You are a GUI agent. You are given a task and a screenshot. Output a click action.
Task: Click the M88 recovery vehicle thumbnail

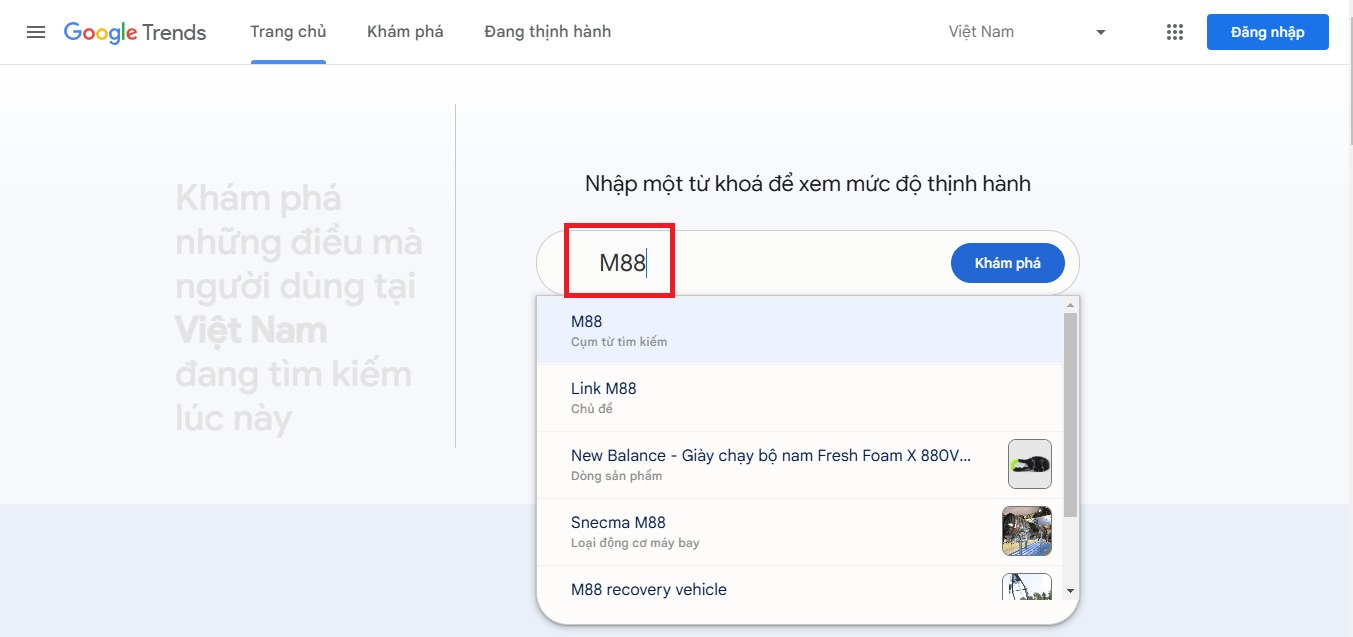coord(1026,587)
